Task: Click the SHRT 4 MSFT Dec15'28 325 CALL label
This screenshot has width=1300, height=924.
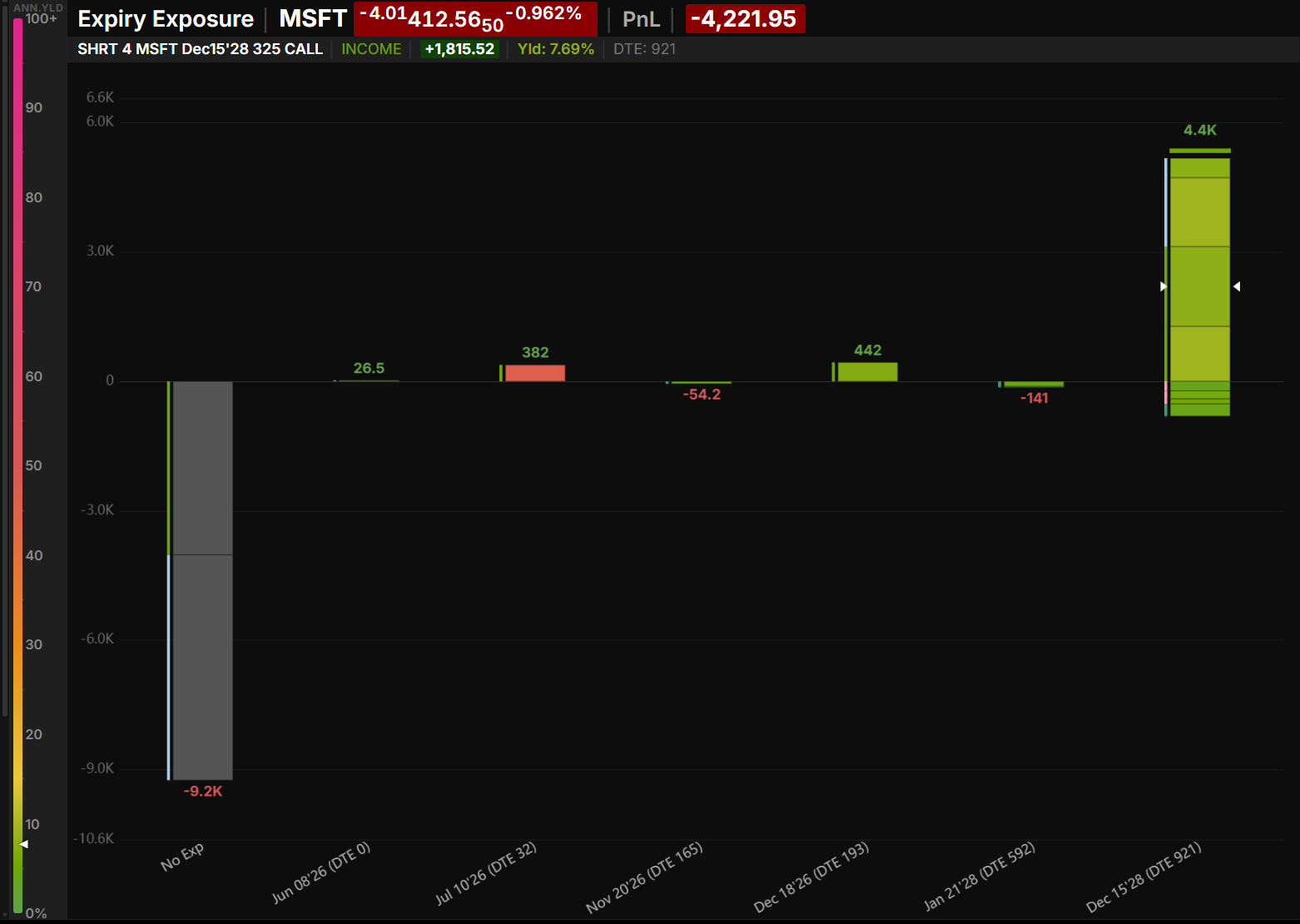Action: [x=200, y=49]
